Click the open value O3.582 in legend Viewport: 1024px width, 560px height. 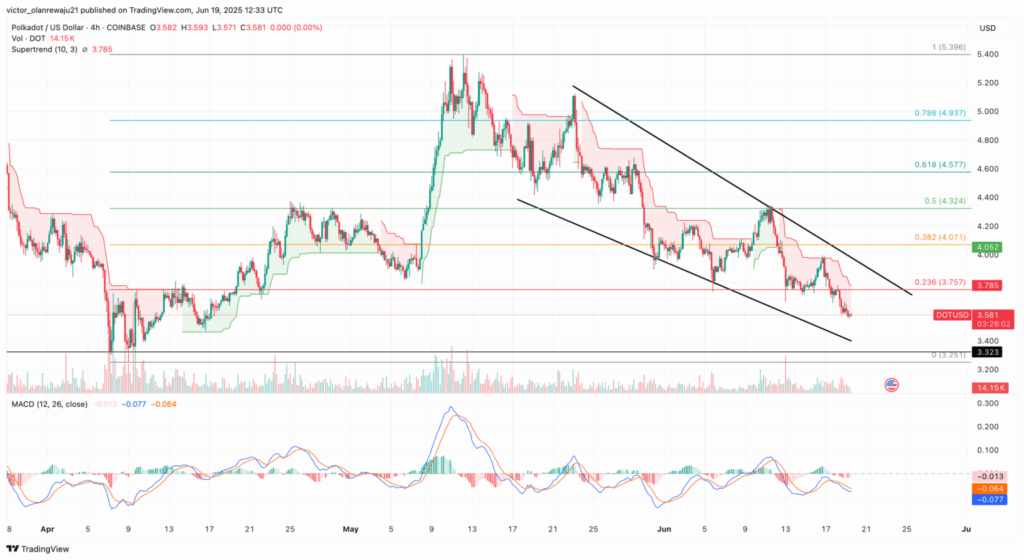pyautogui.click(x=163, y=27)
